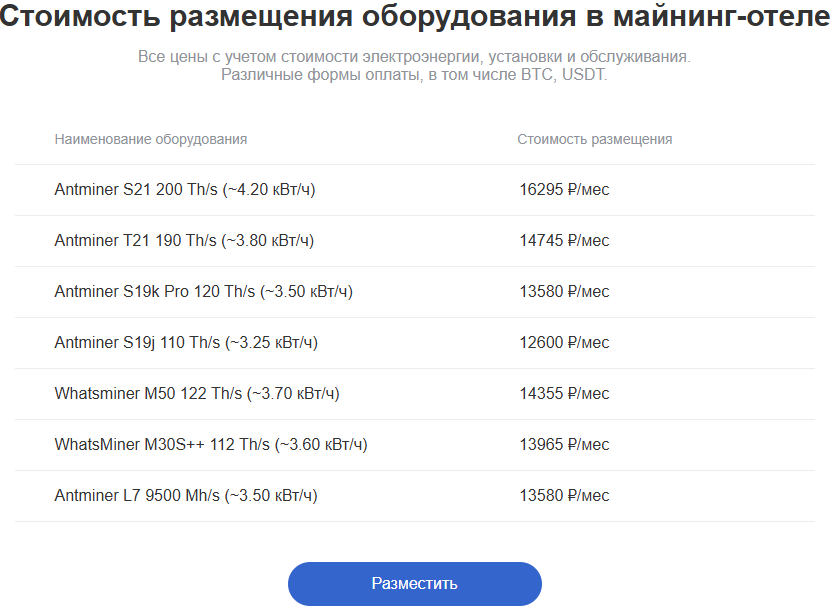Screen dimensions: 840x612
Task: Select the Antminer S19j 110 Th/s row
Action: coord(415,342)
